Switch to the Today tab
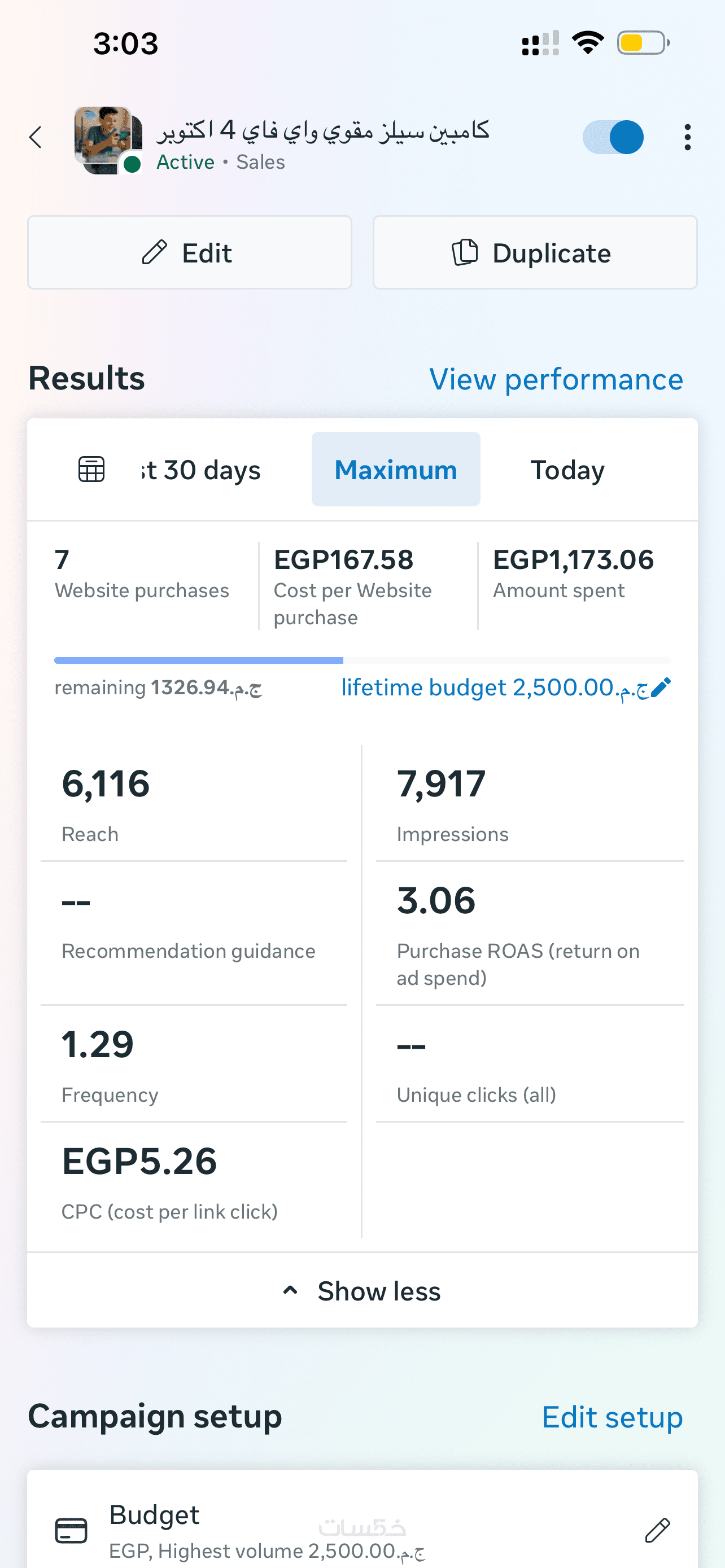This screenshot has height=1568, width=725. coord(567,470)
